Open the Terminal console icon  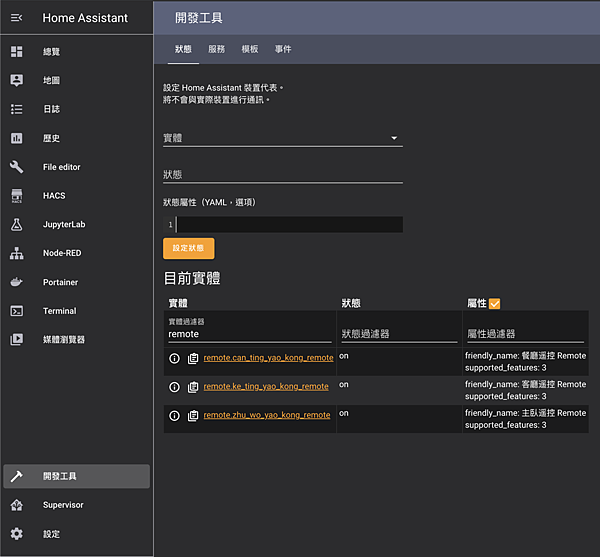(x=16, y=311)
